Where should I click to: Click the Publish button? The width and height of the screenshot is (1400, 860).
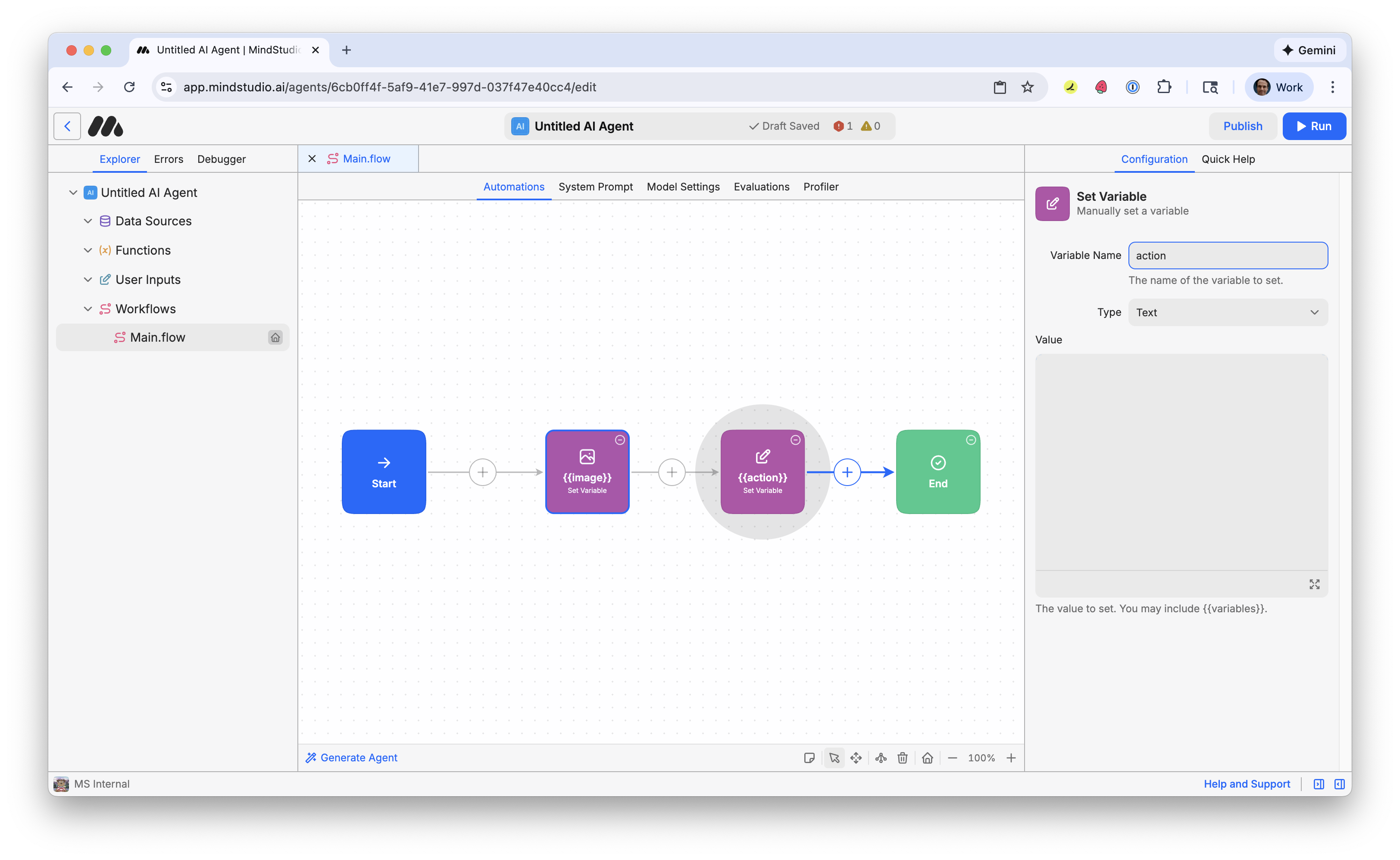(x=1242, y=126)
